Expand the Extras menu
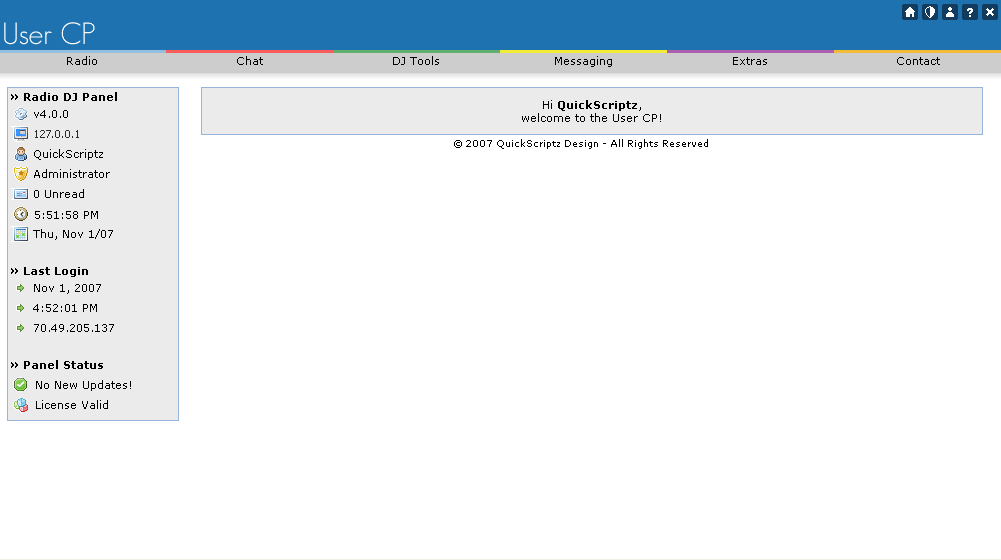This screenshot has width=1001, height=560. [x=750, y=61]
